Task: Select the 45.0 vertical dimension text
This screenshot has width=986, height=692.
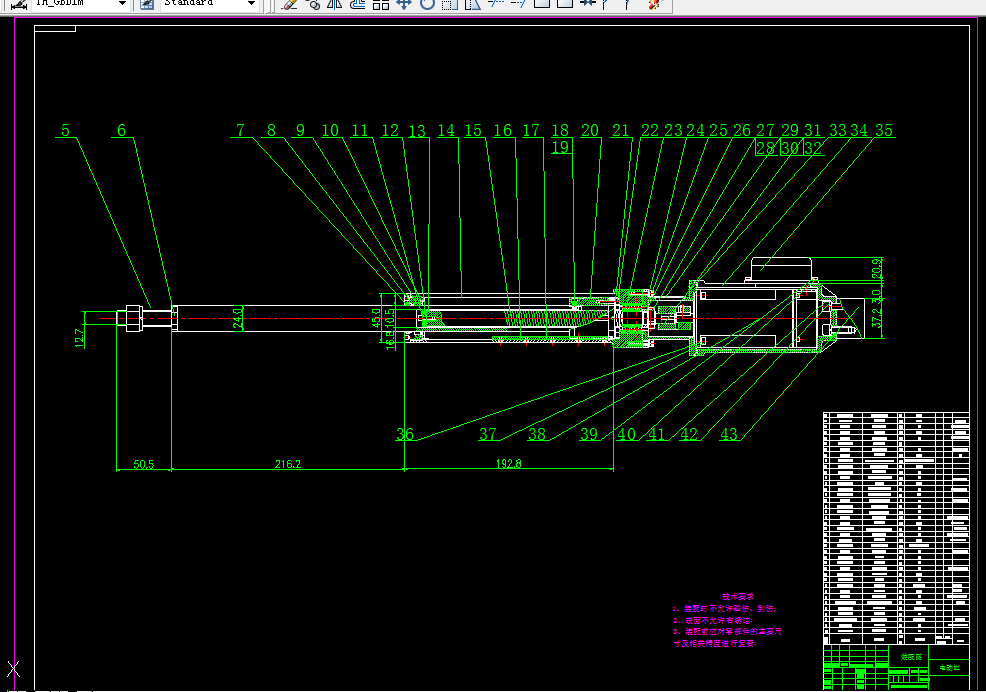Action: coord(376,318)
